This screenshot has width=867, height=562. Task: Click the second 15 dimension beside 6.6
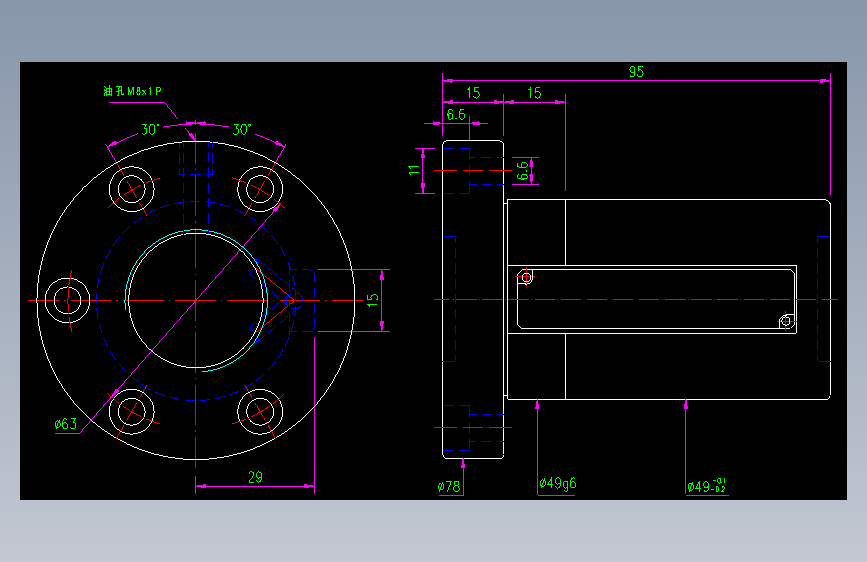[x=534, y=93]
